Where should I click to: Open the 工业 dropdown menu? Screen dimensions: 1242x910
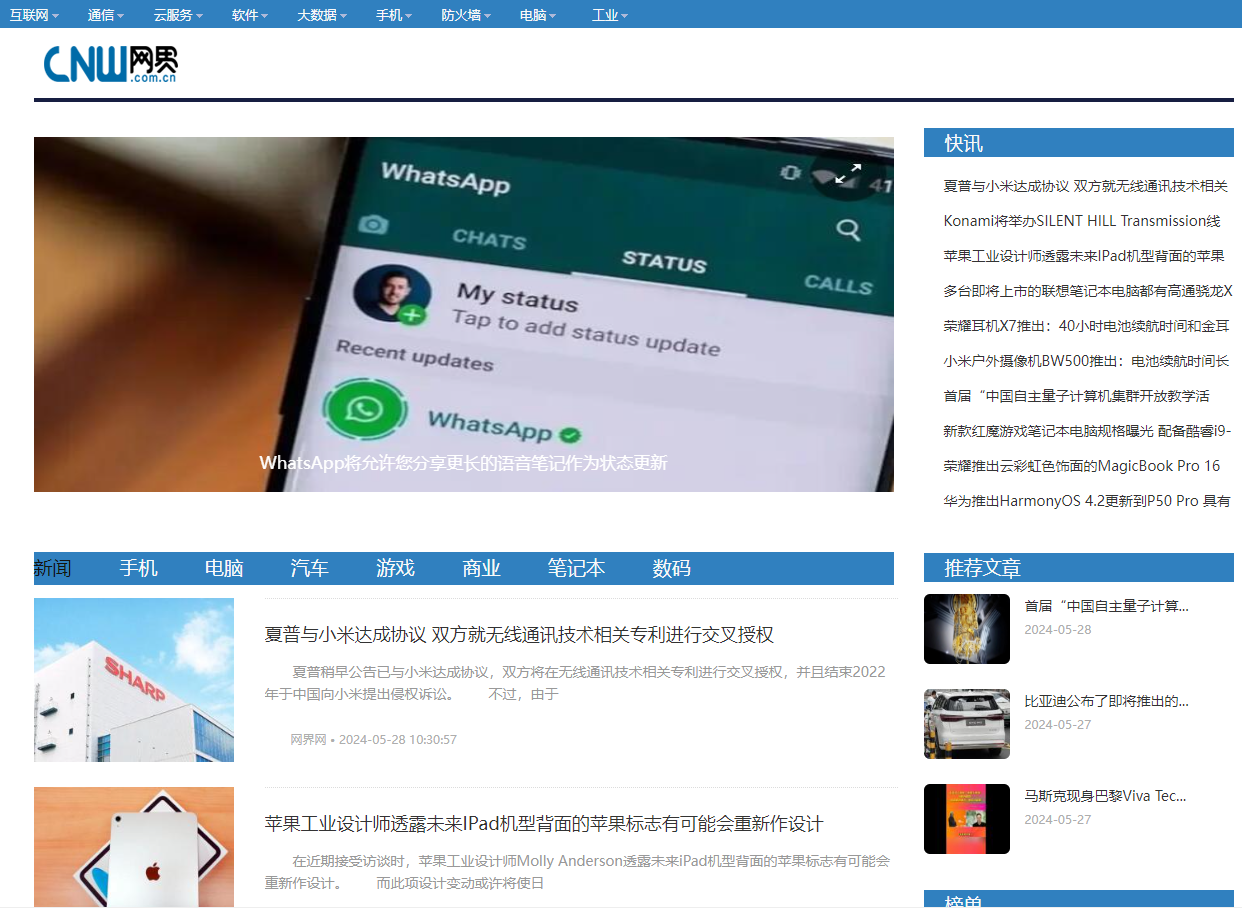pyautogui.click(x=610, y=15)
